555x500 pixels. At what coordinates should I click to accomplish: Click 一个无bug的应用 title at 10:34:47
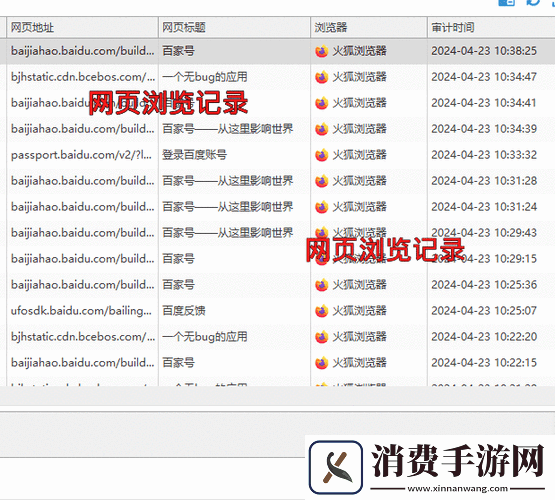point(205,77)
